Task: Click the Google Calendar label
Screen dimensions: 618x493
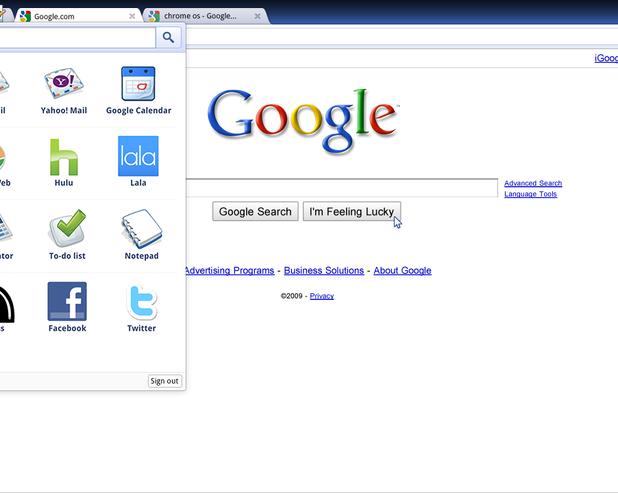Action: click(x=139, y=111)
